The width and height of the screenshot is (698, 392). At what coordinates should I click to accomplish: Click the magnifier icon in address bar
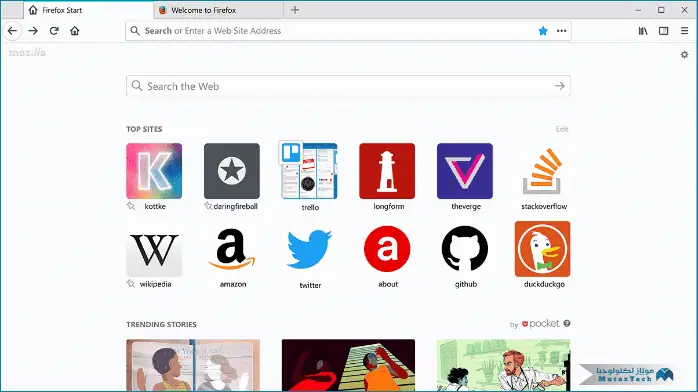[135, 30]
